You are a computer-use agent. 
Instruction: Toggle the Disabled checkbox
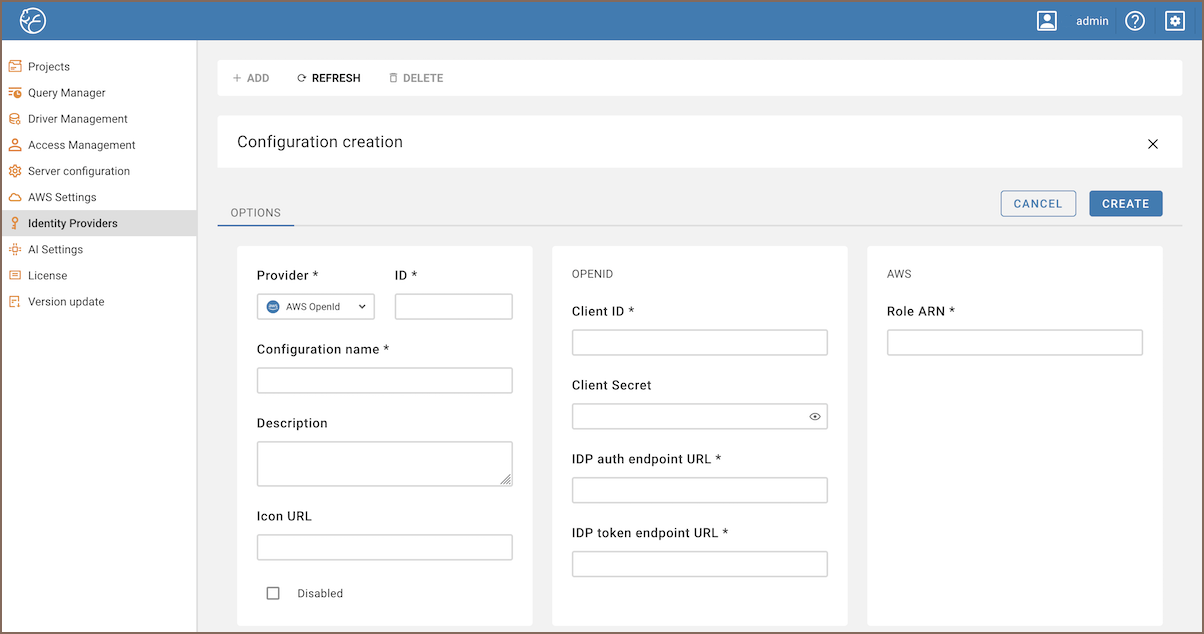pos(273,593)
